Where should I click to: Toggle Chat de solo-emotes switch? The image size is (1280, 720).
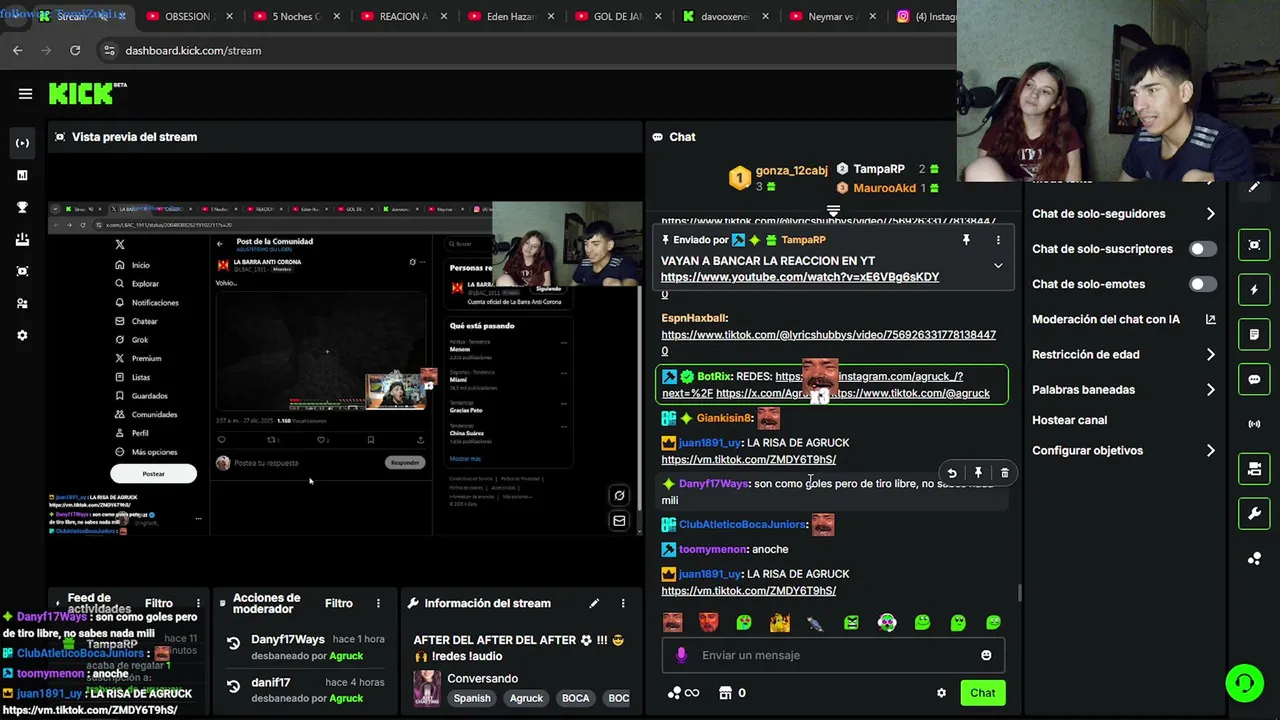point(1203,284)
